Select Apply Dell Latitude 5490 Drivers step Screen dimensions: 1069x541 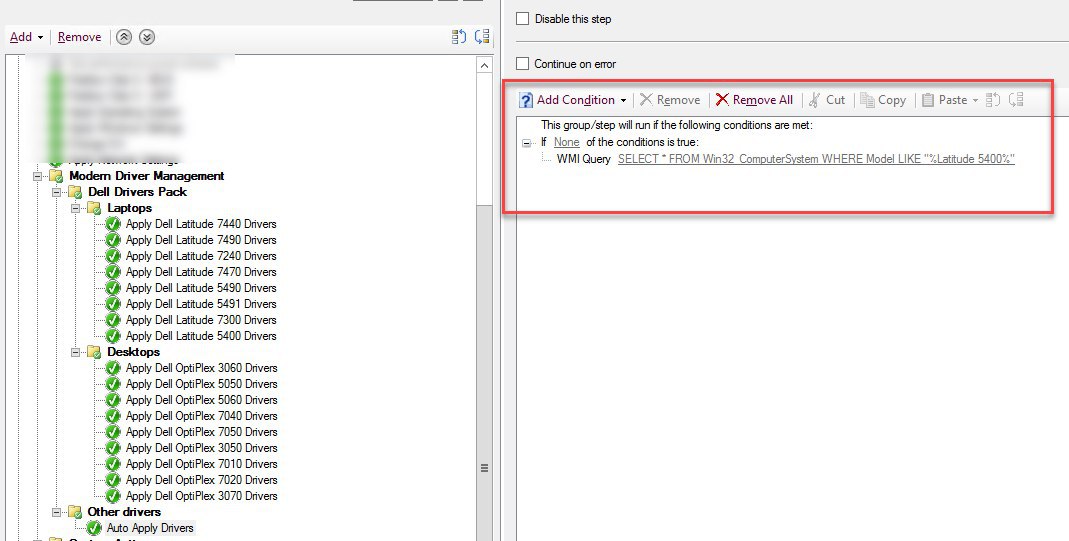pyautogui.click(x=201, y=288)
